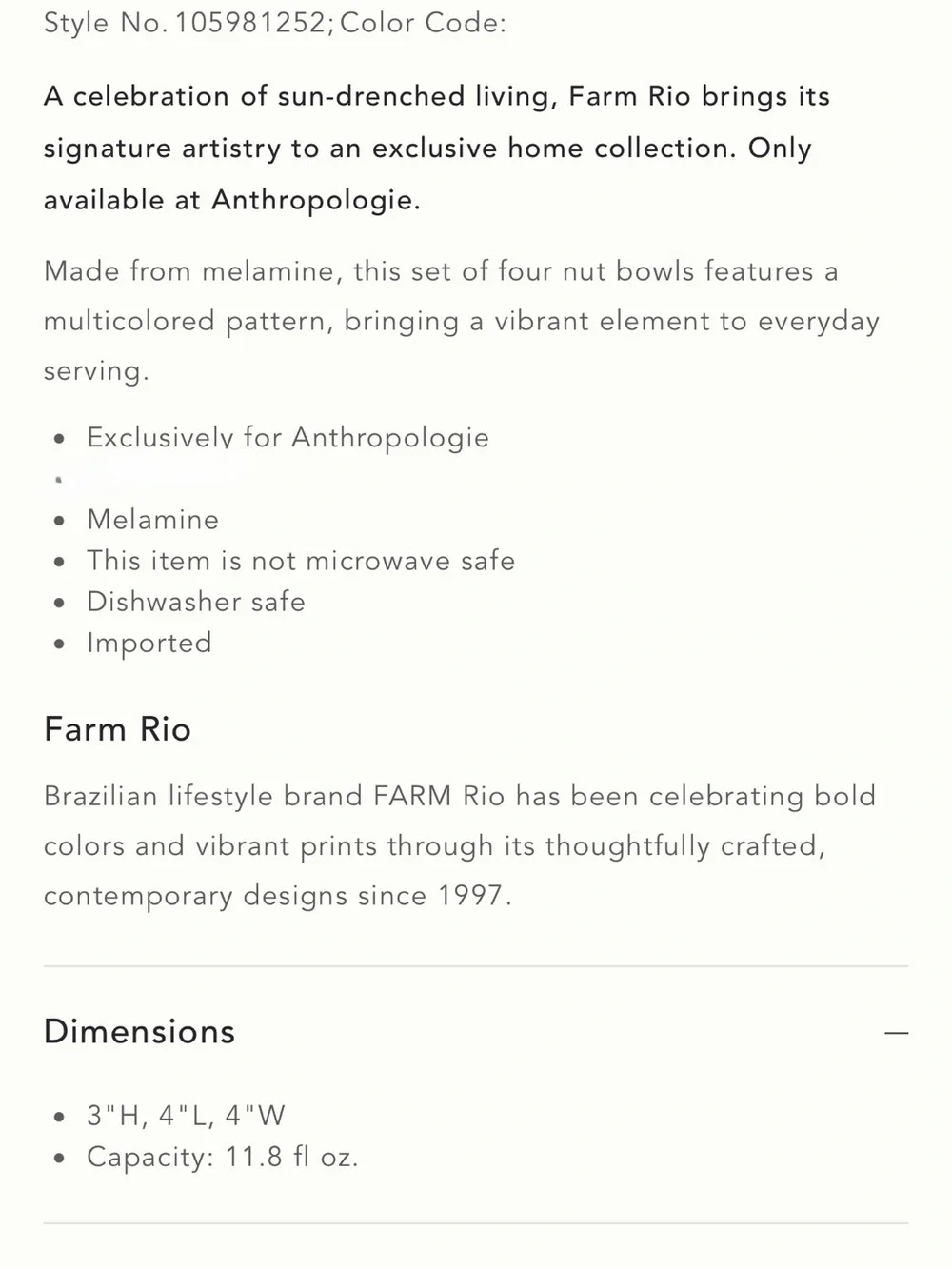The height and width of the screenshot is (1269, 952).
Task: Select the Farm Rio brand heading
Action: pos(118,729)
